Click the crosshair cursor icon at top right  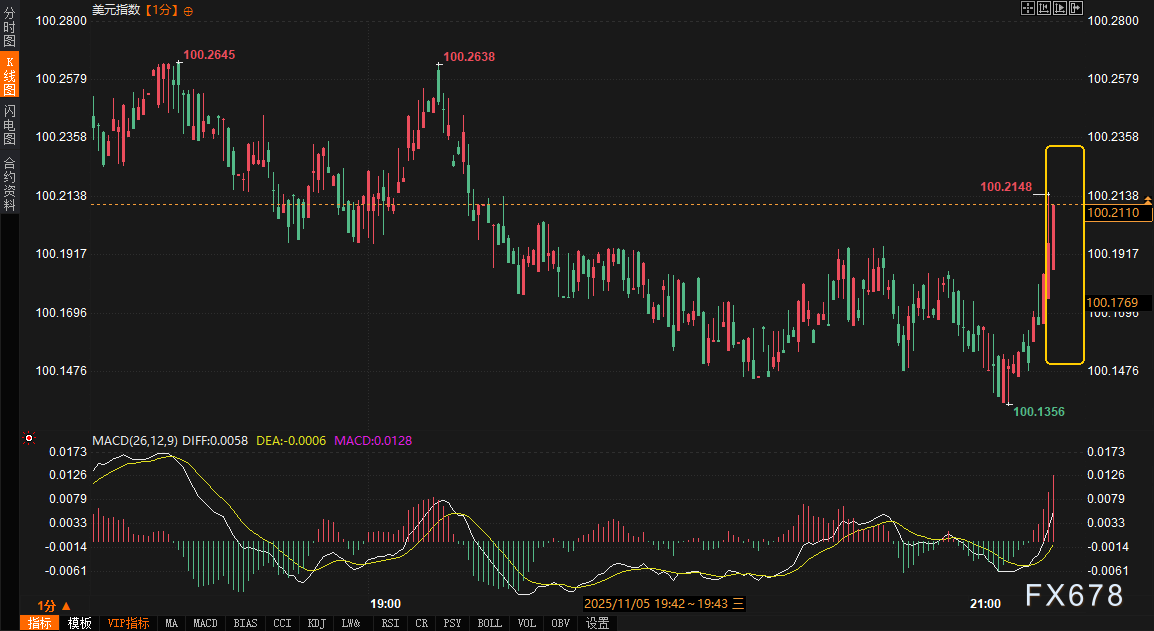(1027, 8)
